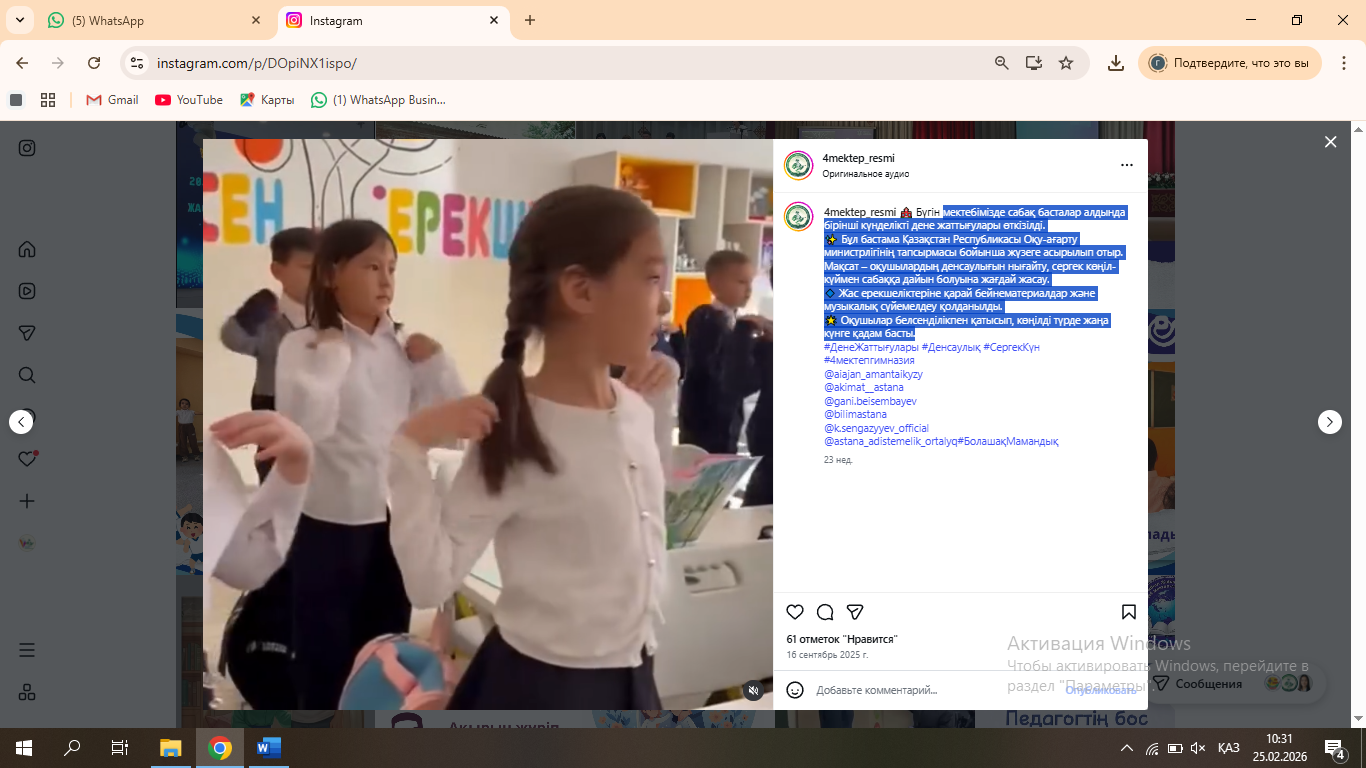Open the YouTube bookmark

(189, 100)
